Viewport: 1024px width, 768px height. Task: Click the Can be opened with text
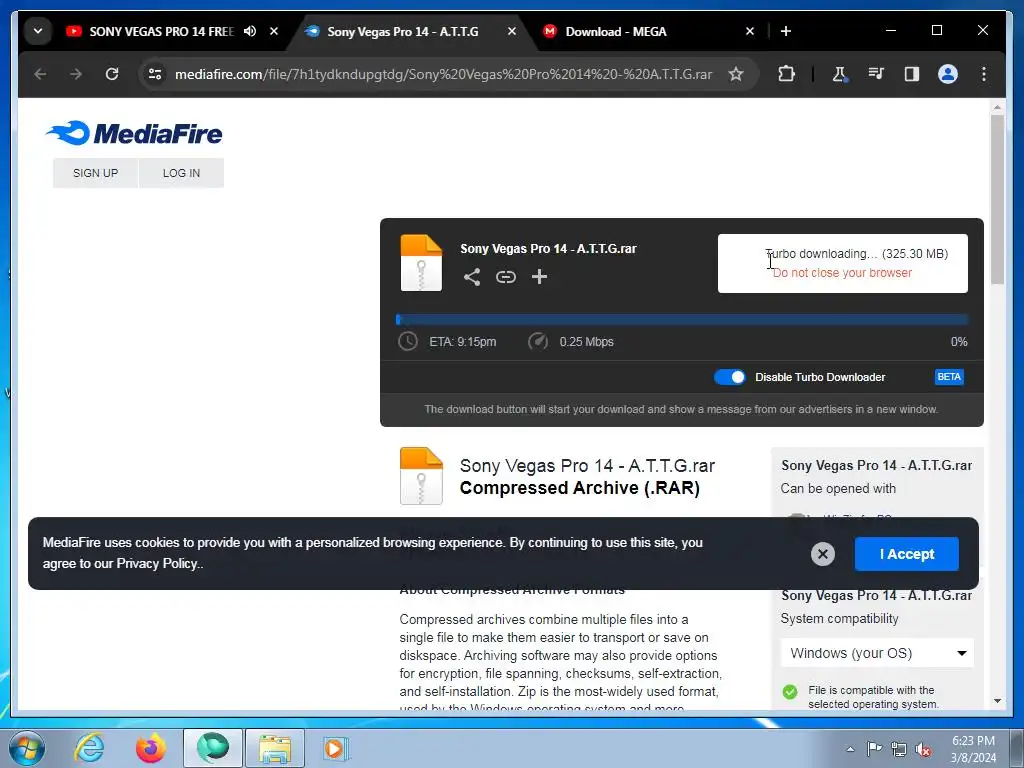[838, 488]
